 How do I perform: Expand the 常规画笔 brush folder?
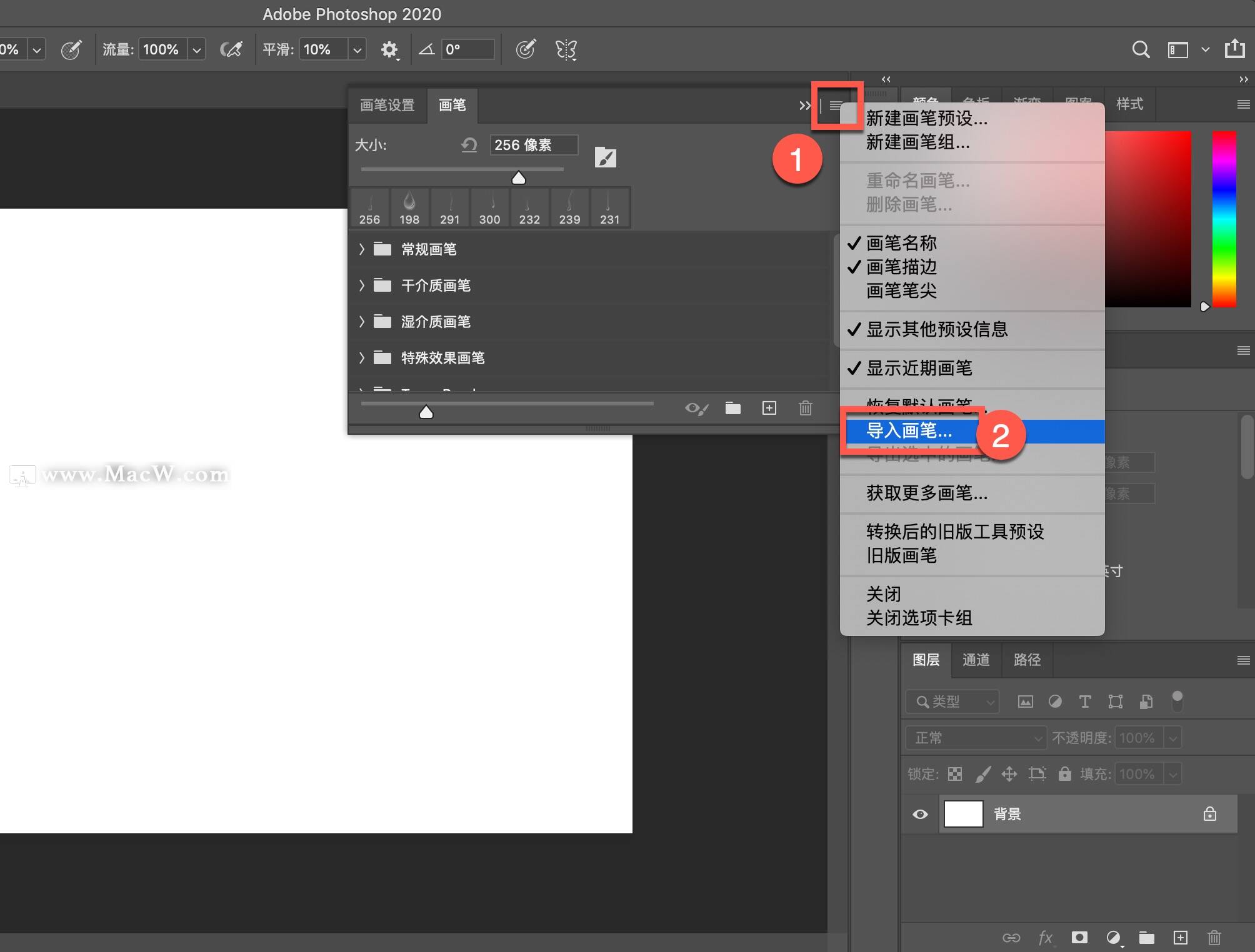pos(362,249)
